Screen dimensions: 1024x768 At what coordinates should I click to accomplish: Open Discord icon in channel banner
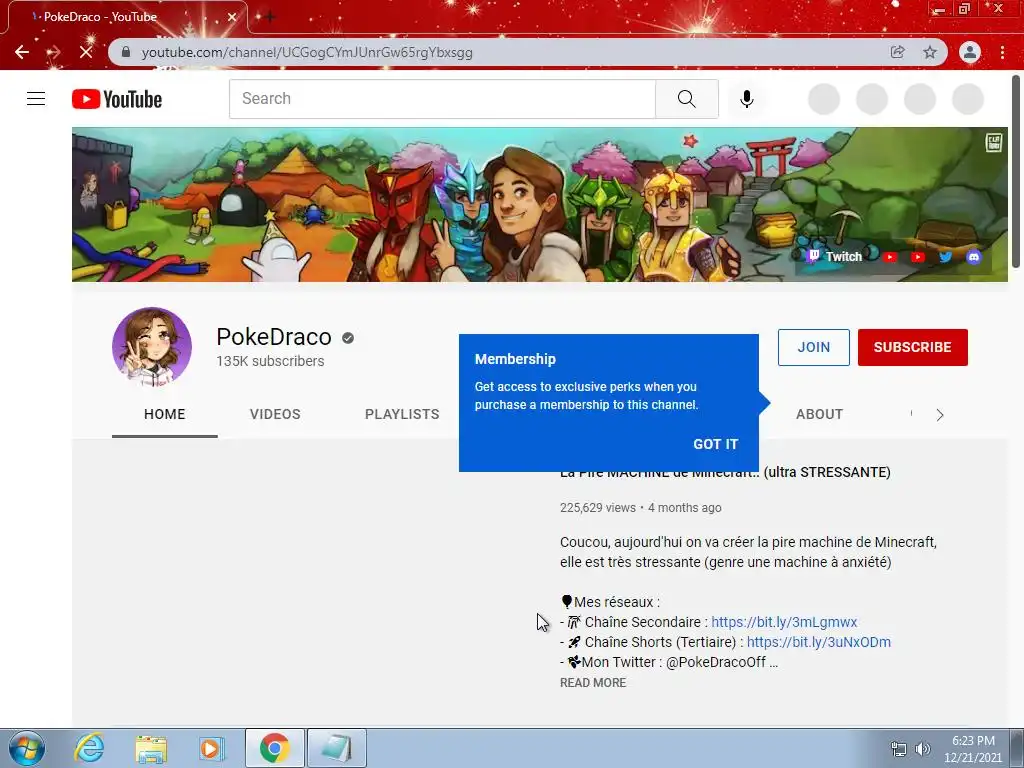click(974, 257)
